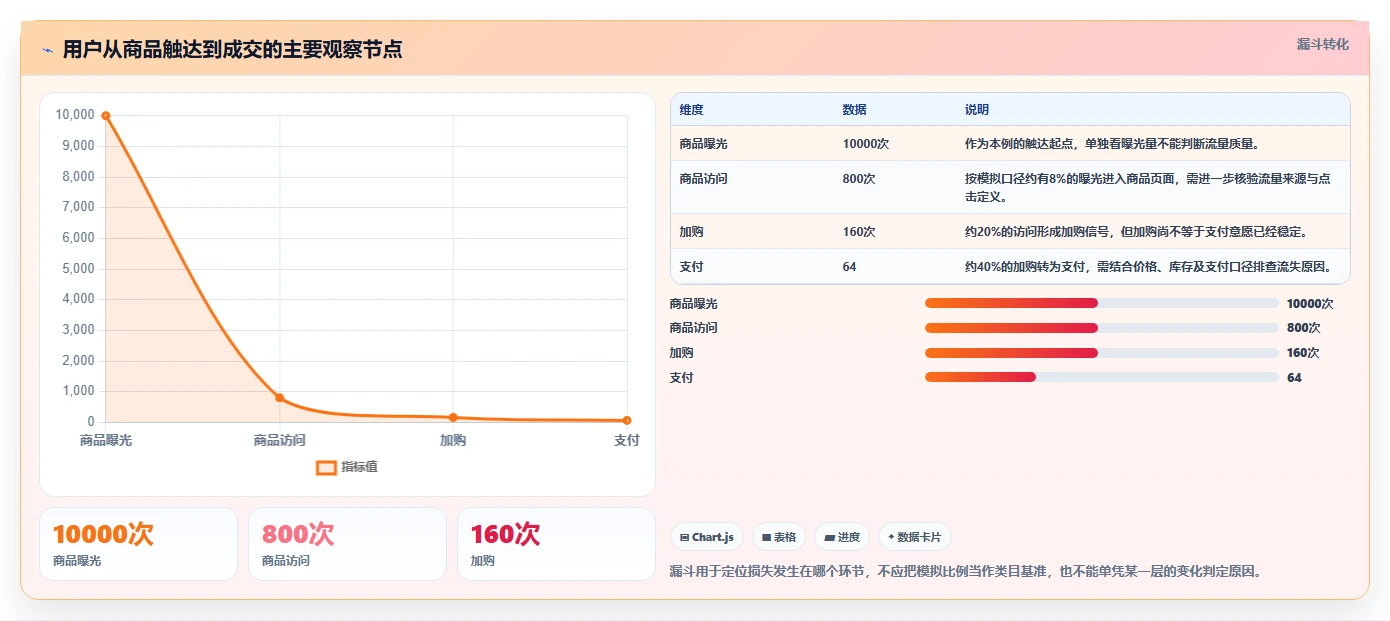This screenshot has width=1390, height=621.
Task: Click the panel title 用户从商品触达到成交的主要观察节点
Action: (x=233, y=50)
